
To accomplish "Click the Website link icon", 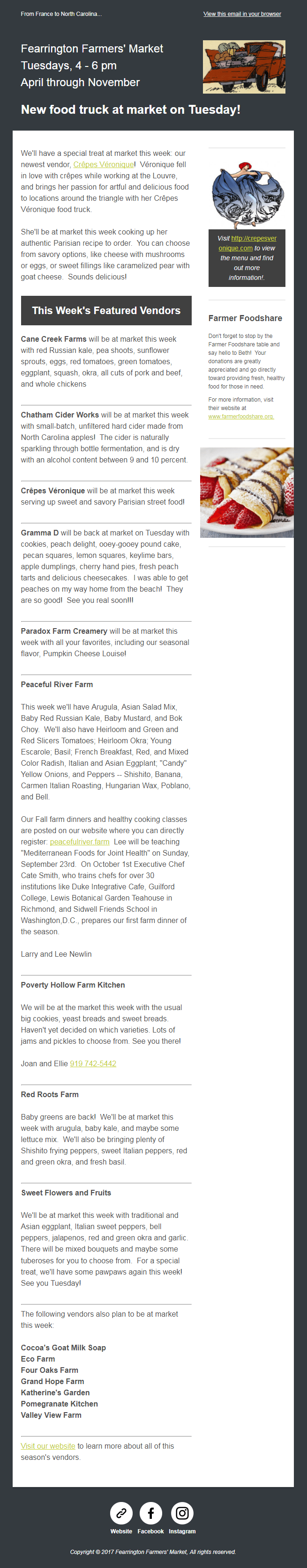I will 121,1513.
